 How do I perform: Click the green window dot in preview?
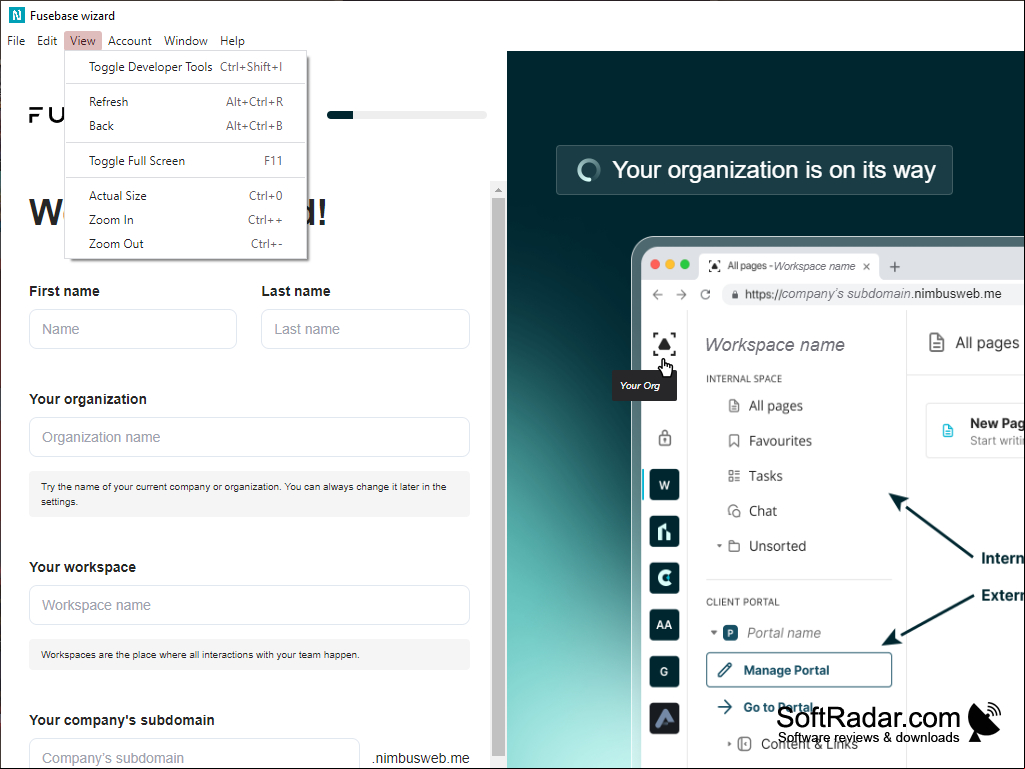(x=684, y=265)
